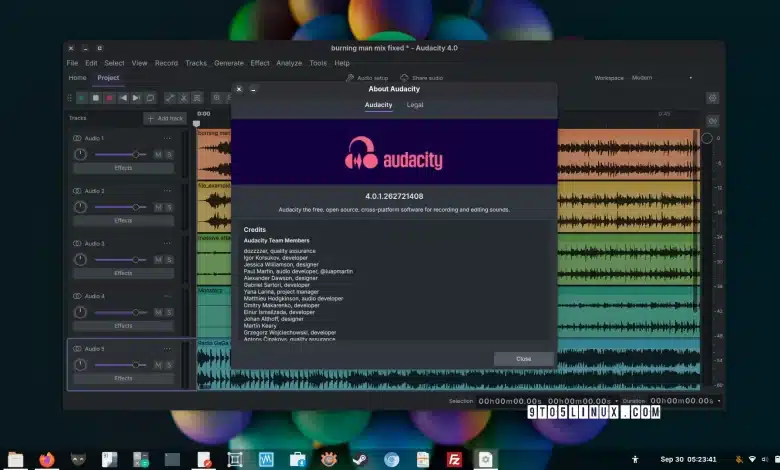Mute the Audio 2 track

pos(158,207)
